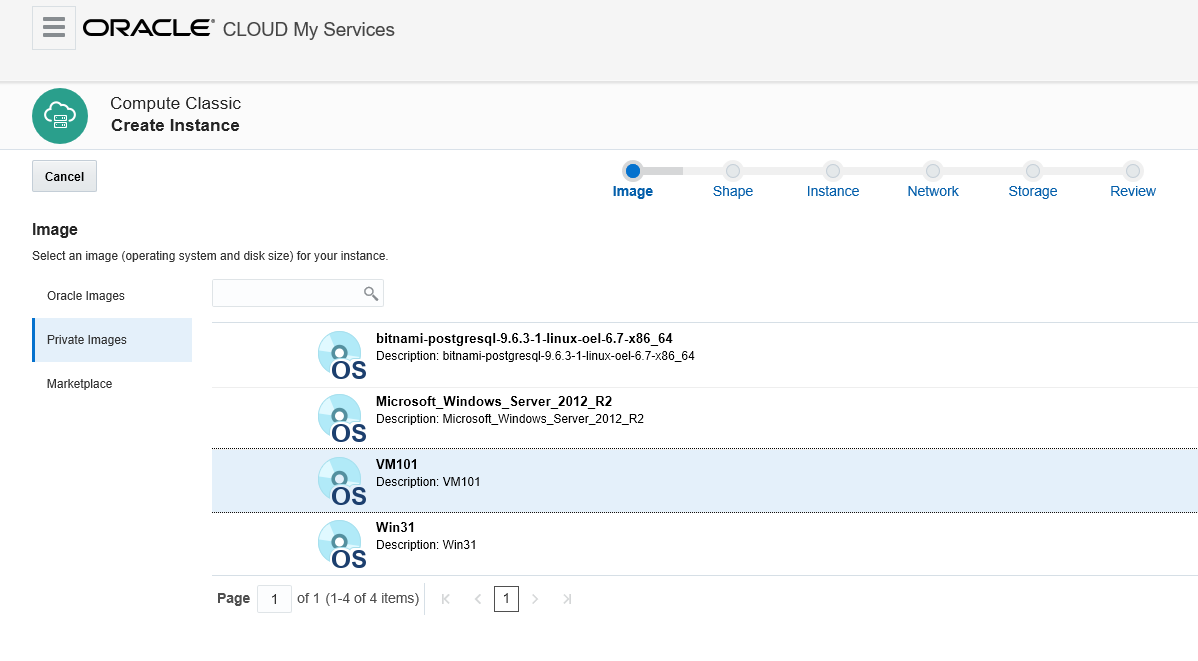Click the Compute Classic title text
Viewport: 1198px width, 661px height.
(176, 103)
